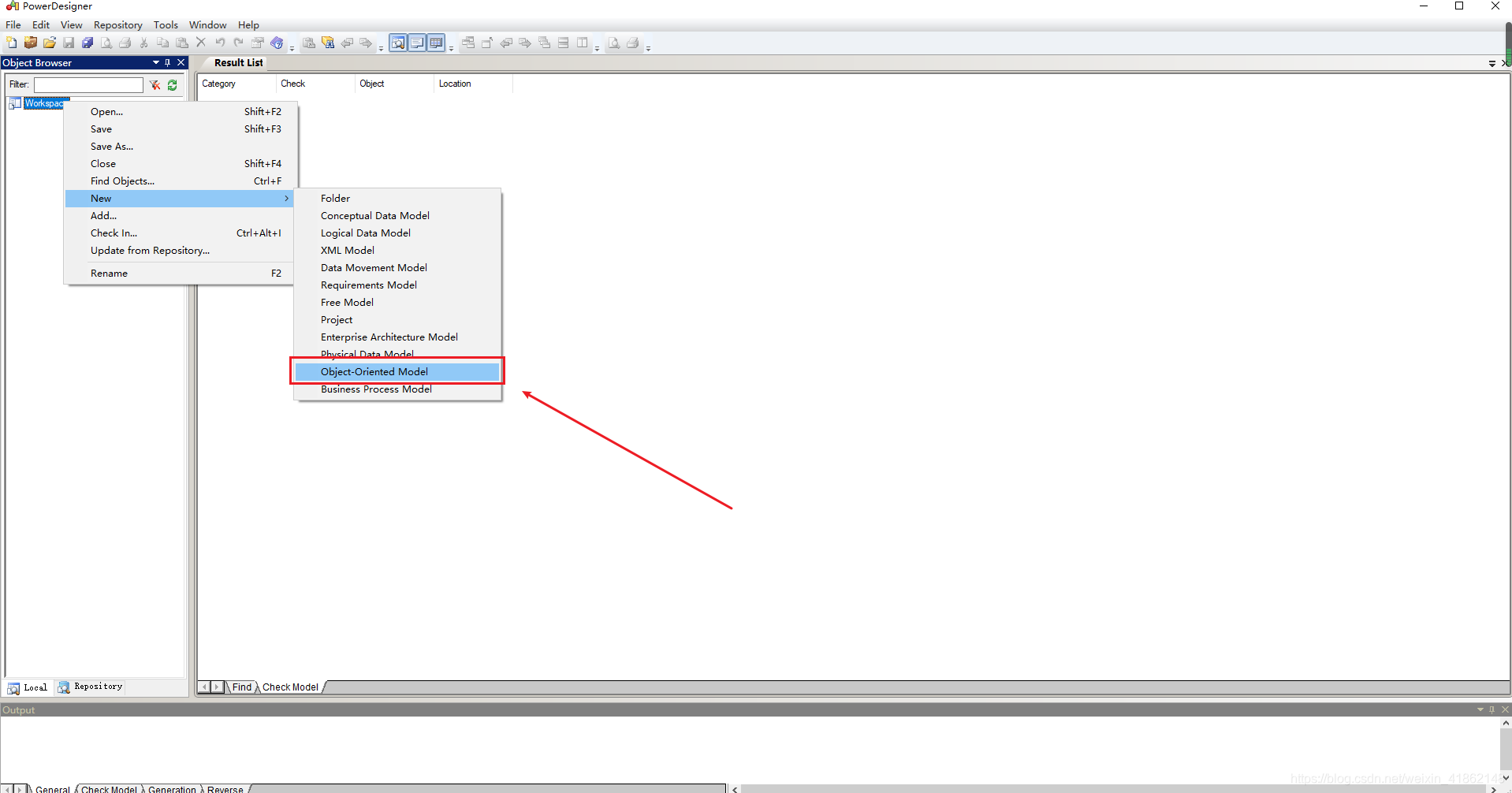
Task: Choose Open... in the context menu
Action: pos(180,111)
